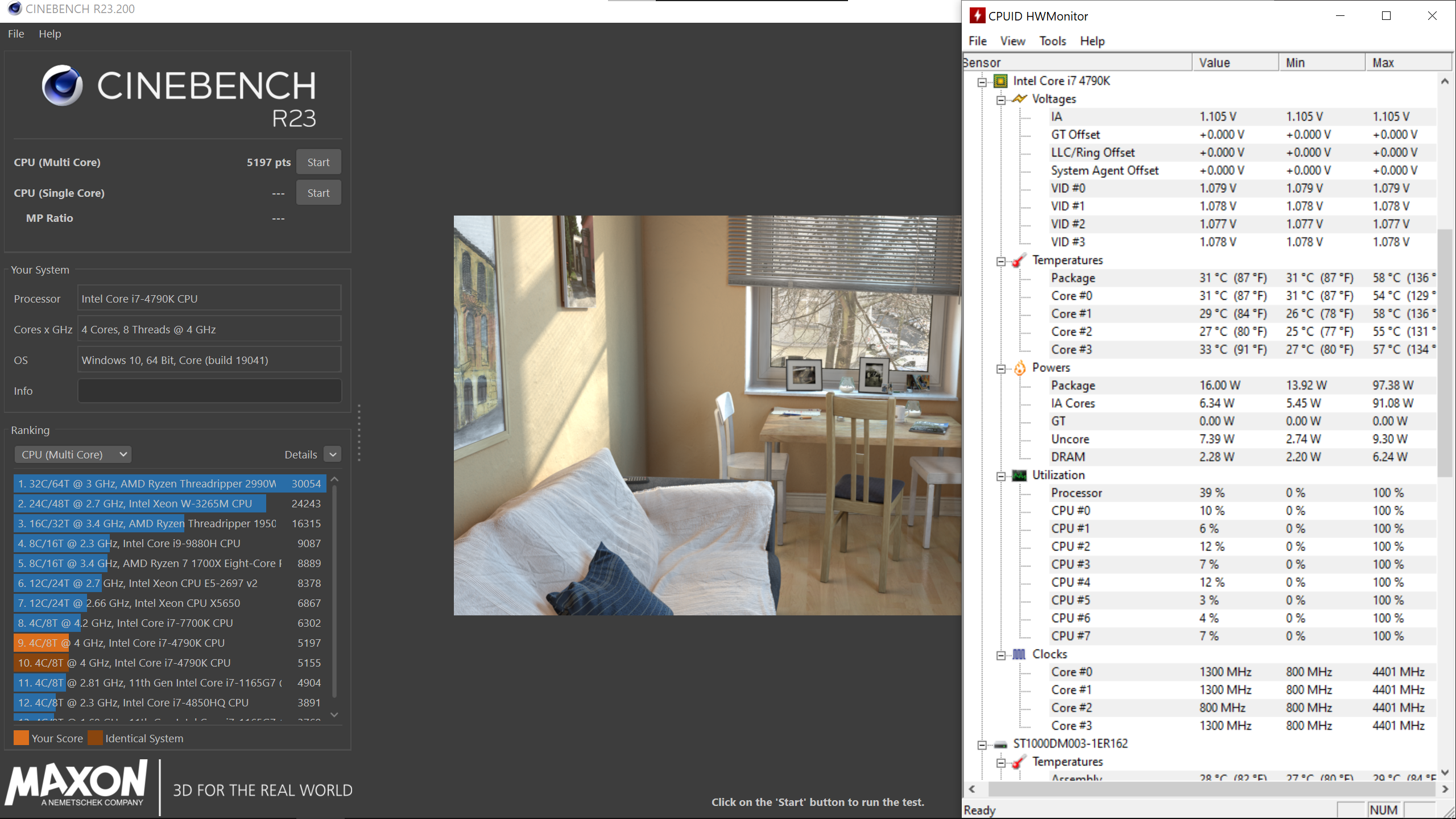Click the Sensor column header
Screen dimensions: 1456x819
point(1077,63)
